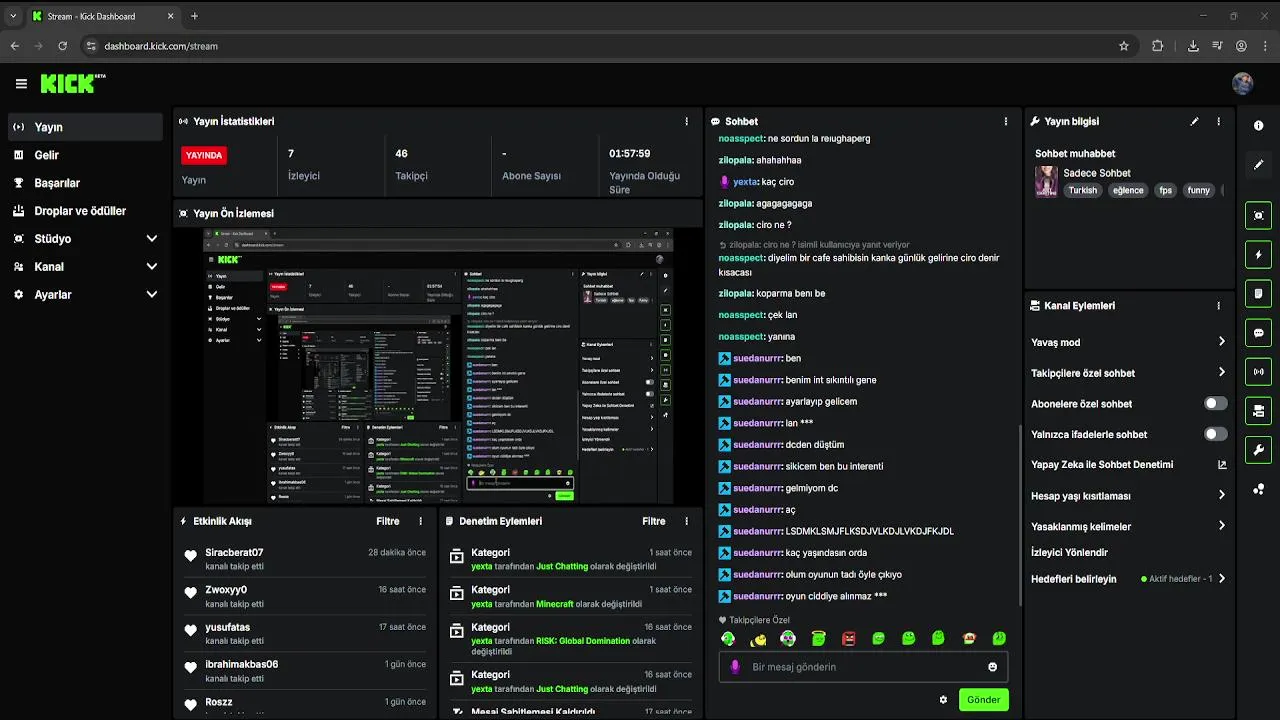This screenshot has height=720, width=1280.
Task: Toggle the stream preview widget icon
Action: coord(1258,215)
